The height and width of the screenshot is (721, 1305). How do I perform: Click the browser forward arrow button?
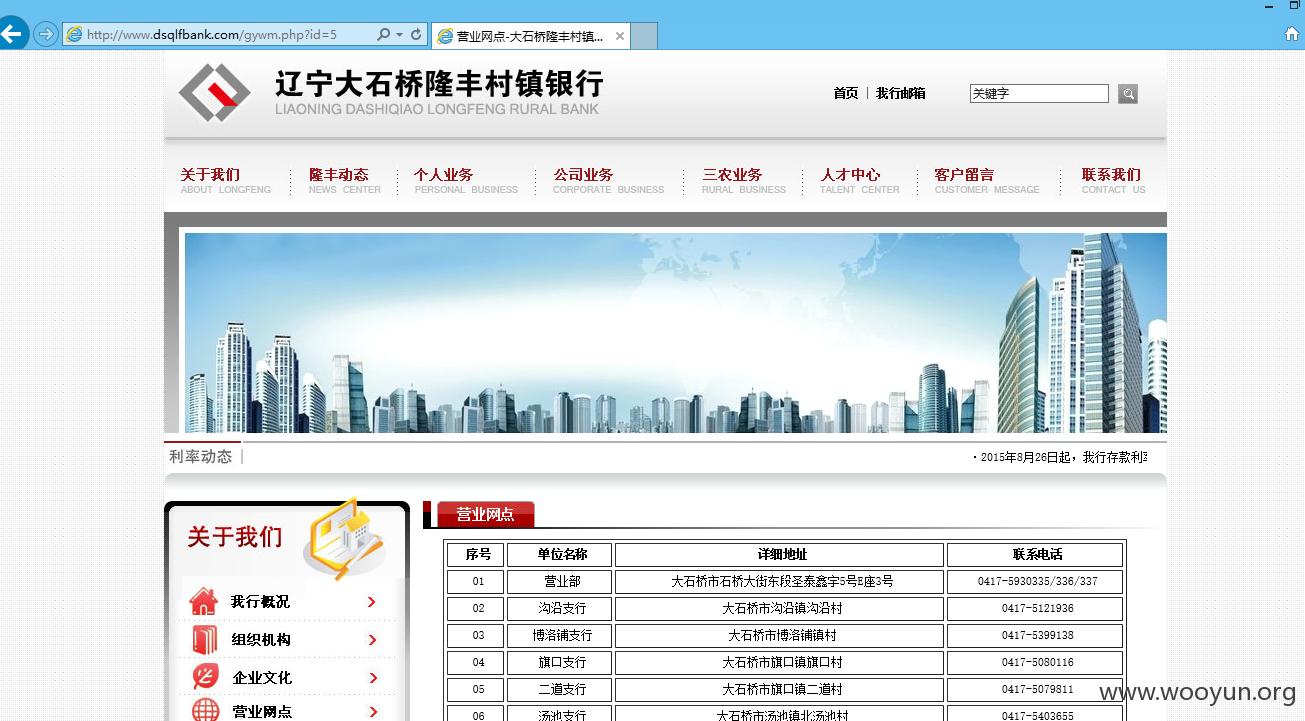46,34
